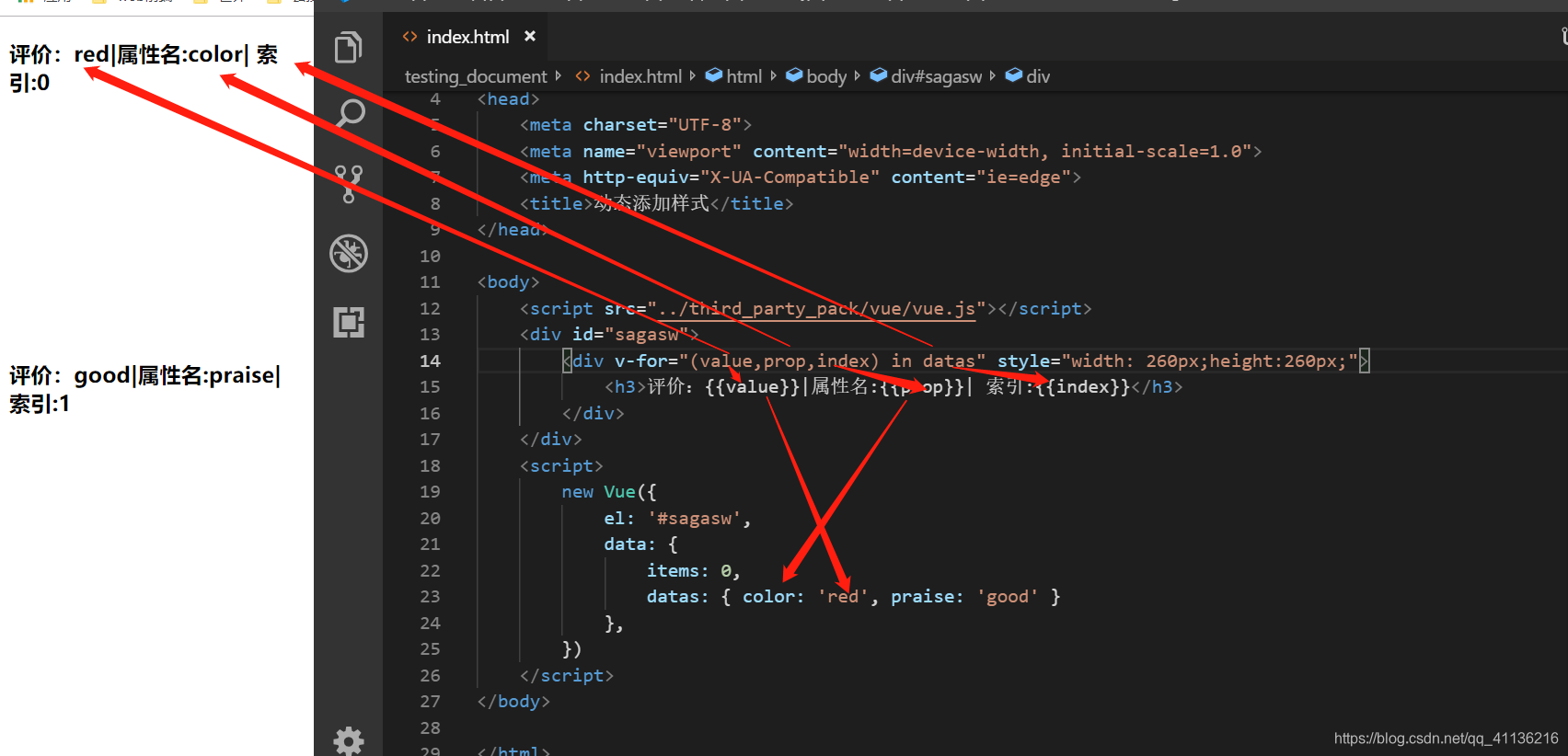This screenshot has height=756, width=1568.
Task: Select testing_document in the breadcrumb
Action: pos(476,76)
